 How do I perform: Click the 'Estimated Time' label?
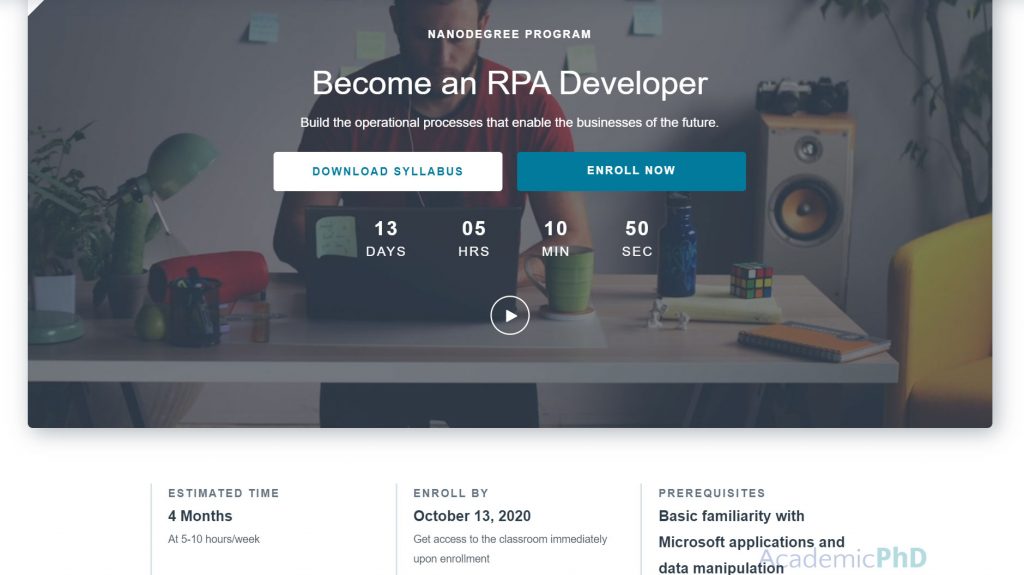coord(223,493)
